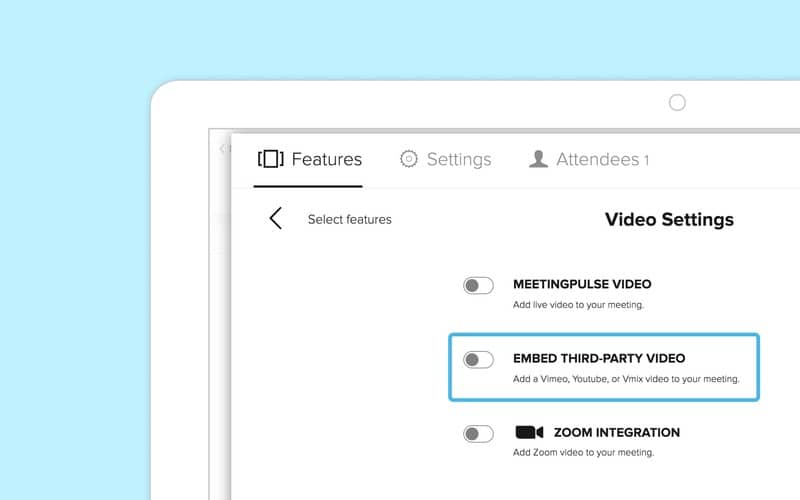Click the Zoom camera icon
Image resolution: width=800 pixels, height=500 pixels.
click(529, 432)
